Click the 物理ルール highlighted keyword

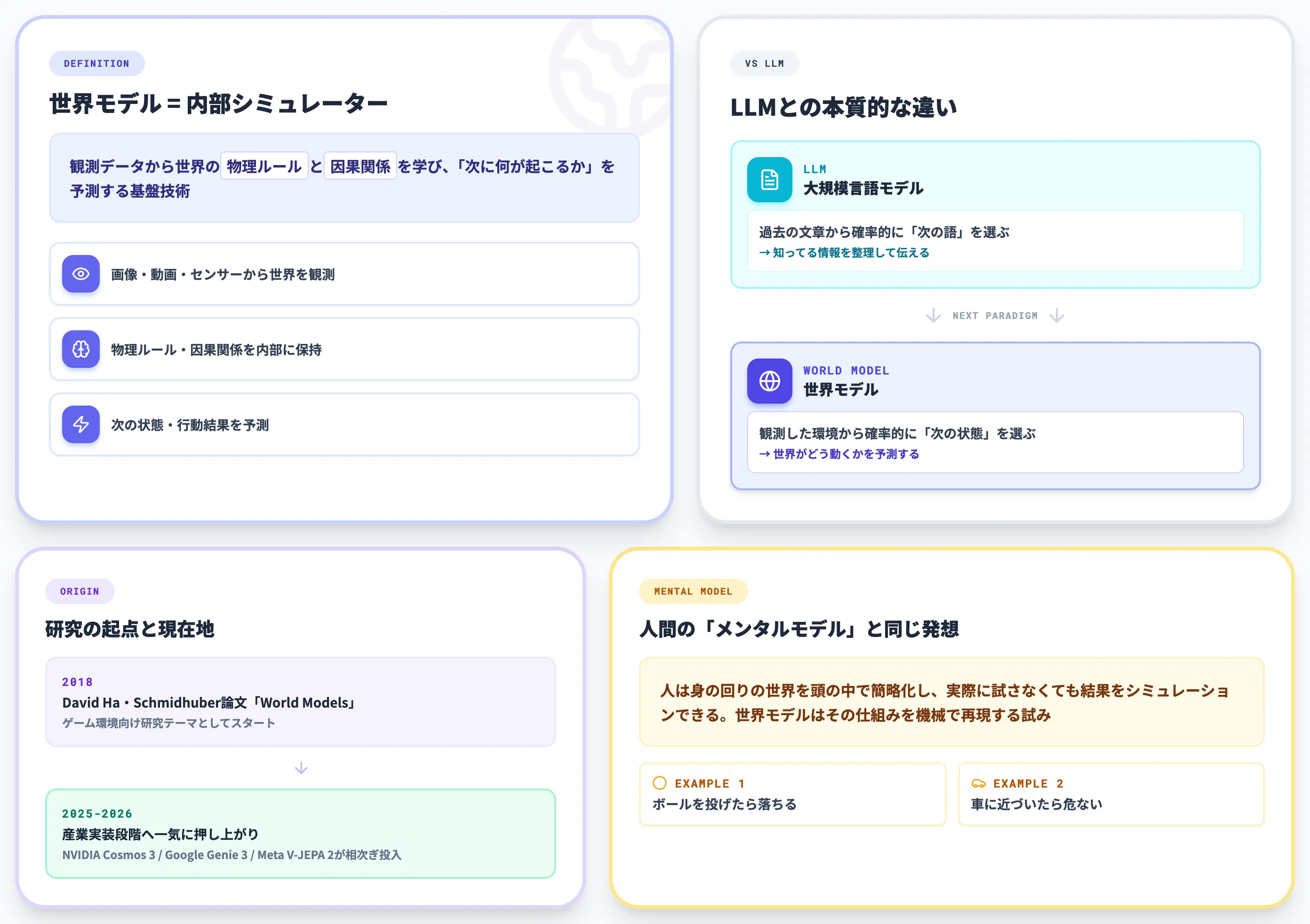pos(264,166)
